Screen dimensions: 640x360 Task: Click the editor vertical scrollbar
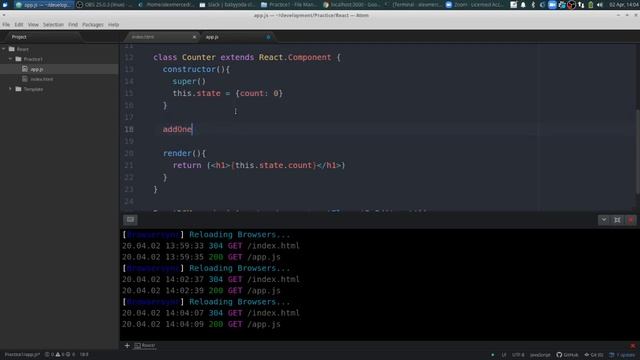[x=637, y=152]
